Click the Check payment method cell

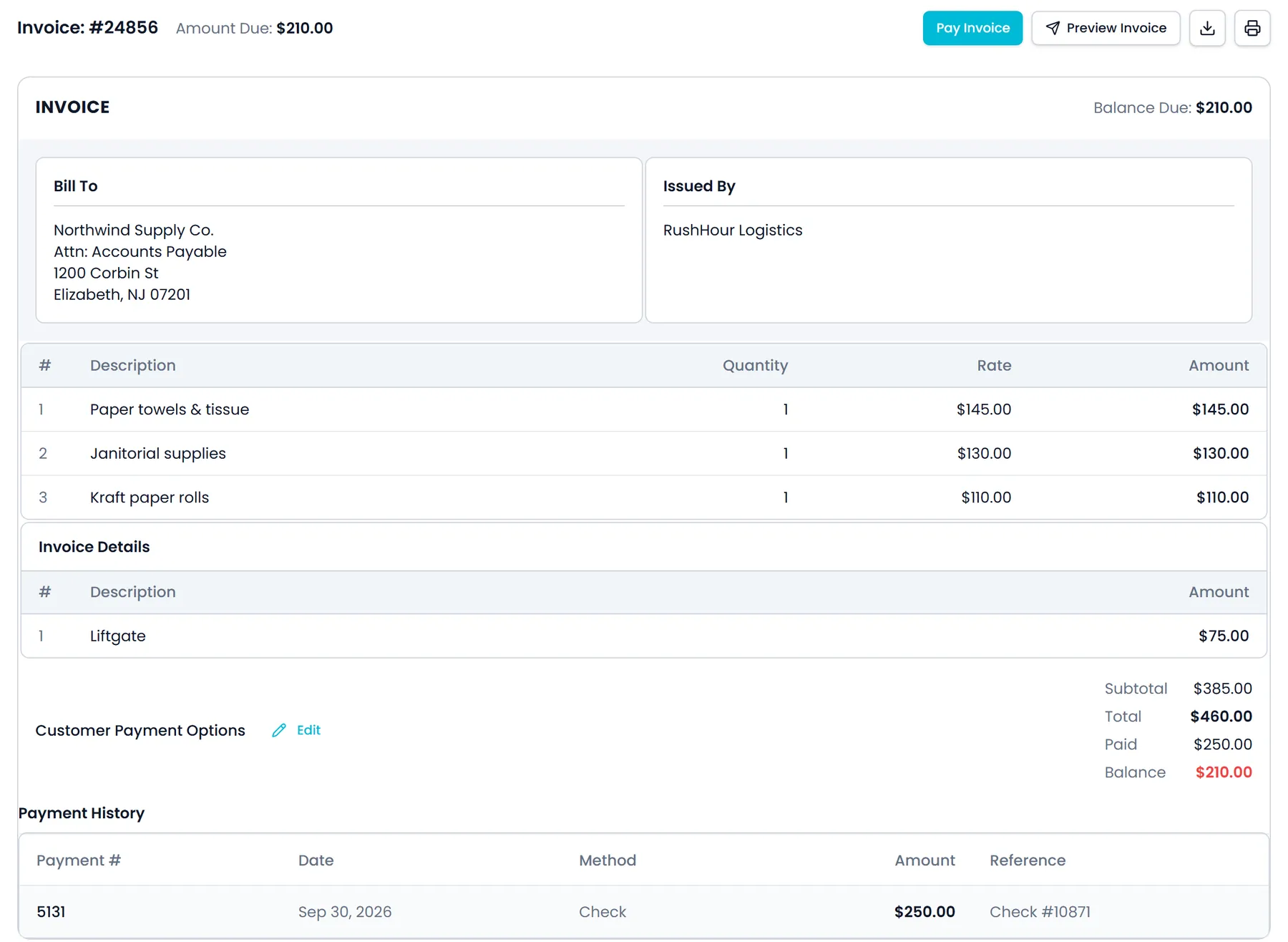coord(602,912)
